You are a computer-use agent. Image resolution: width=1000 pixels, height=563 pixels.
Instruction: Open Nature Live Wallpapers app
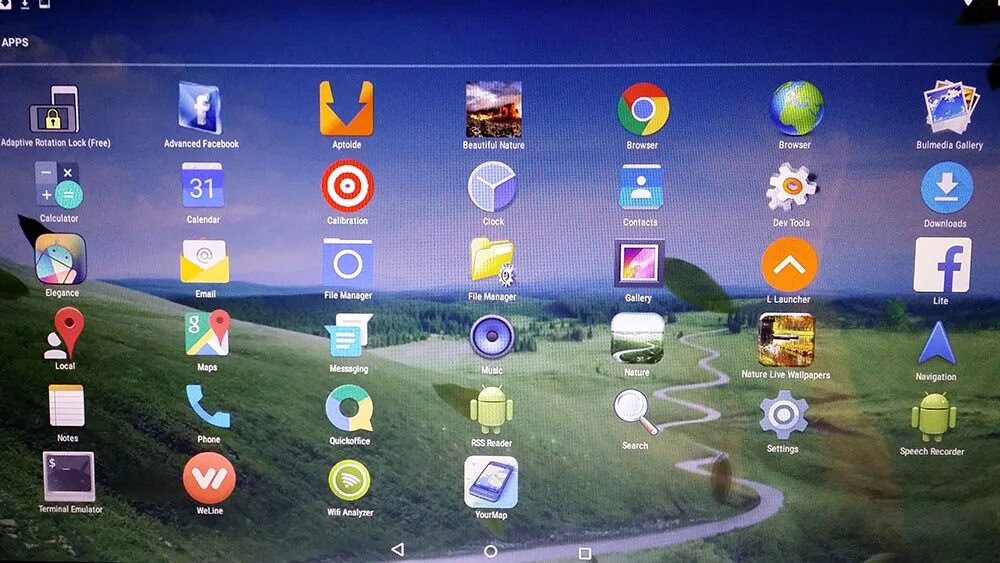click(x=786, y=340)
